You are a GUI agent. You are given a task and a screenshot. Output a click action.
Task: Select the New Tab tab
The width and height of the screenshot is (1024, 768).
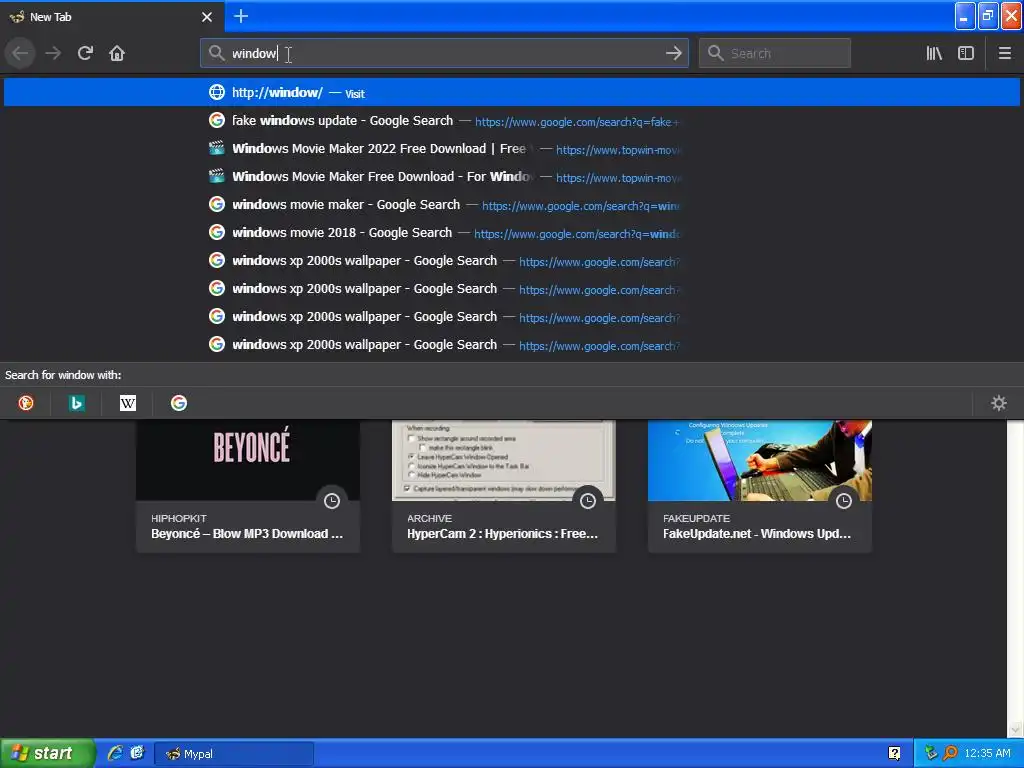112,17
